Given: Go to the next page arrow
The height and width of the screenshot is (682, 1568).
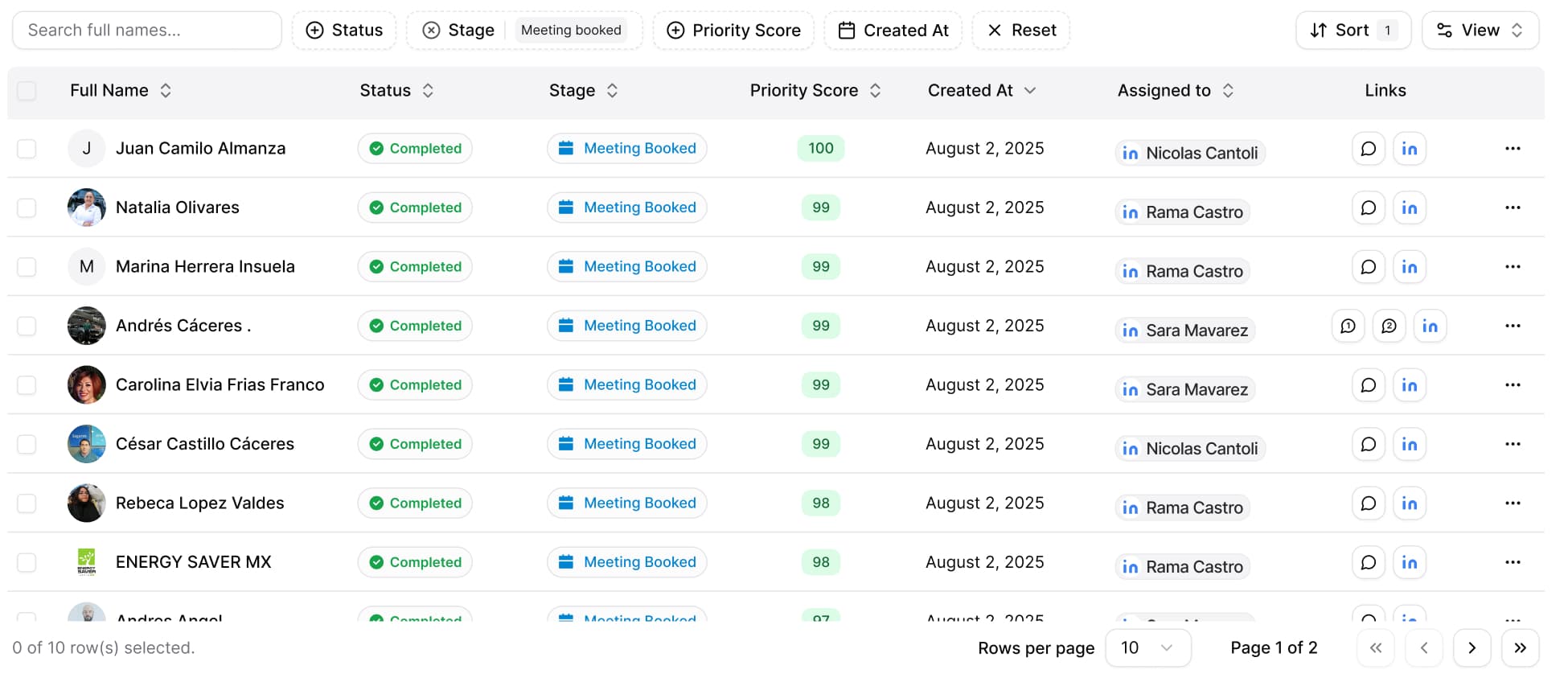Looking at the screenshot, I should pos(1472,648).
